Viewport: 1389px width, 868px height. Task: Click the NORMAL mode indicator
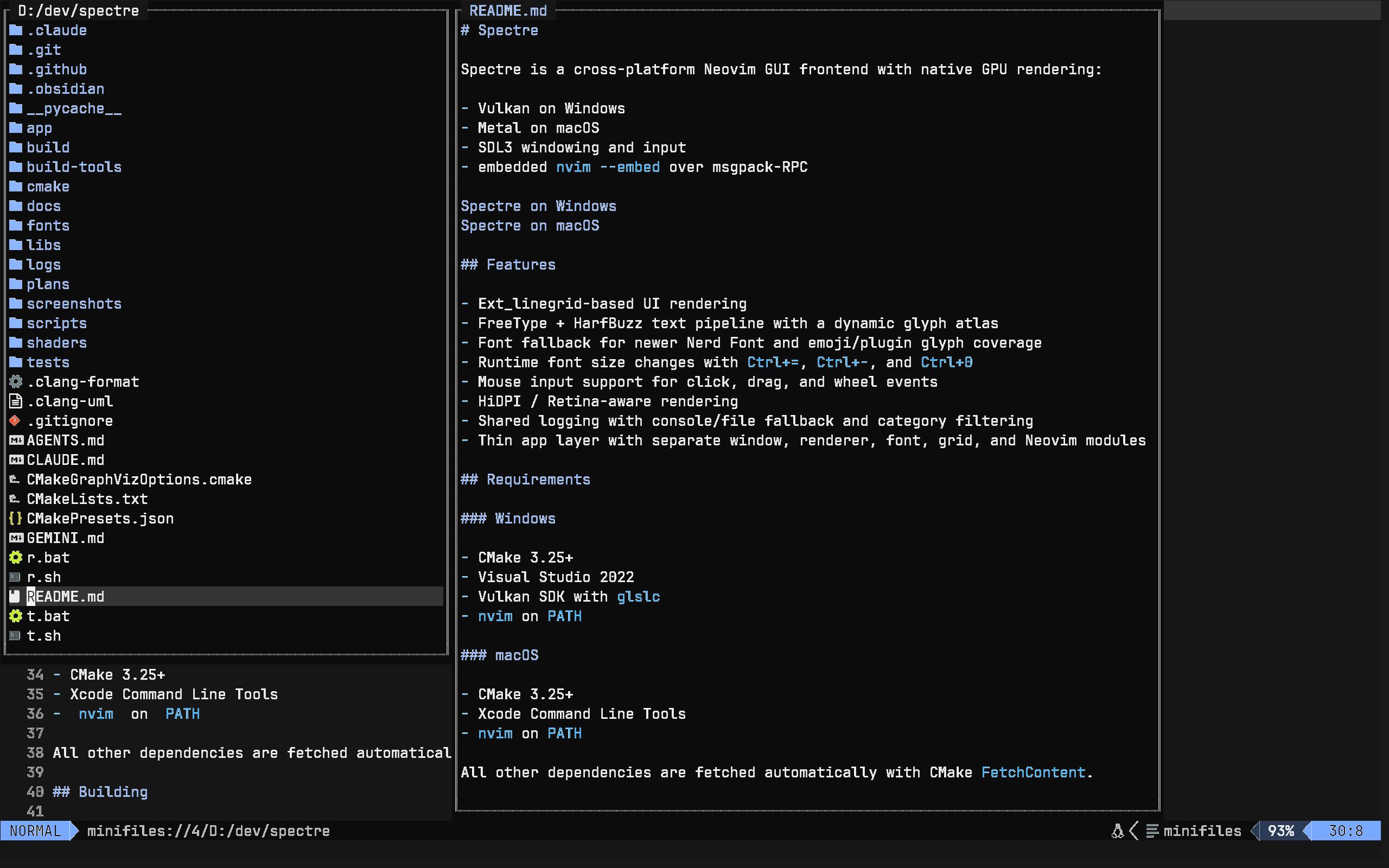click(36, 830)
